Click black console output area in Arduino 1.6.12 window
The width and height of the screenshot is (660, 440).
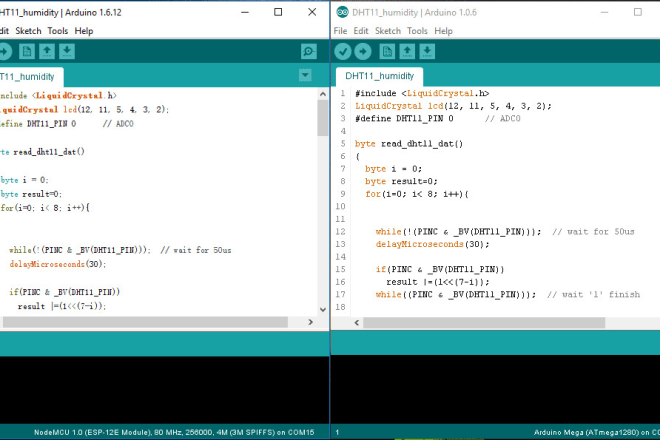pos(165,390)
